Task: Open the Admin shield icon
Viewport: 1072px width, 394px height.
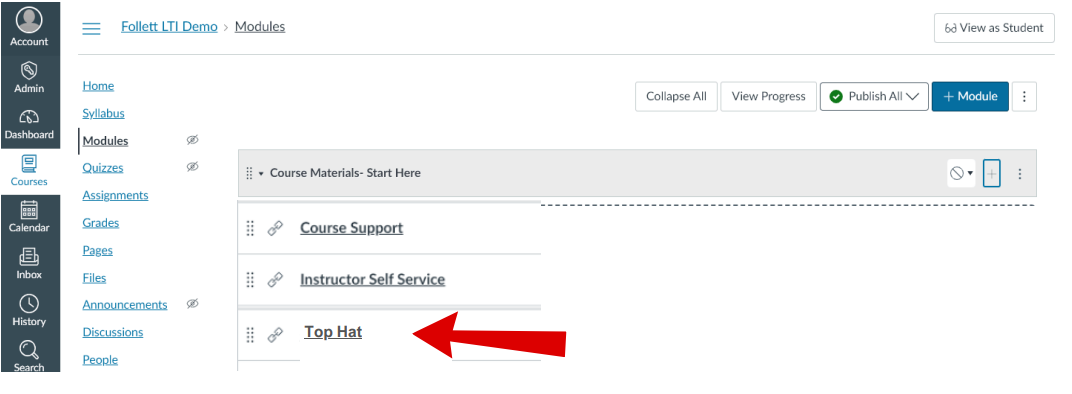Action: coord(29,70)
